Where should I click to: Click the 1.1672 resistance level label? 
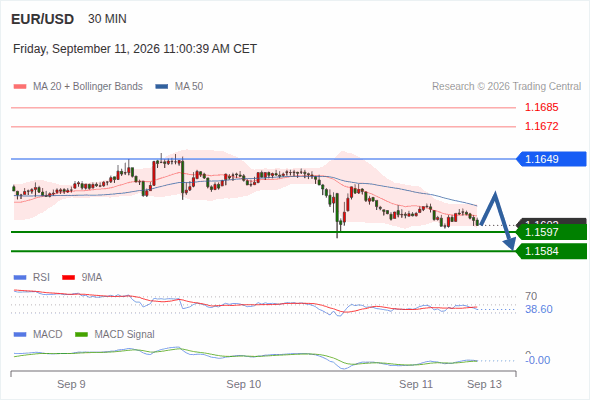point(541,126)
